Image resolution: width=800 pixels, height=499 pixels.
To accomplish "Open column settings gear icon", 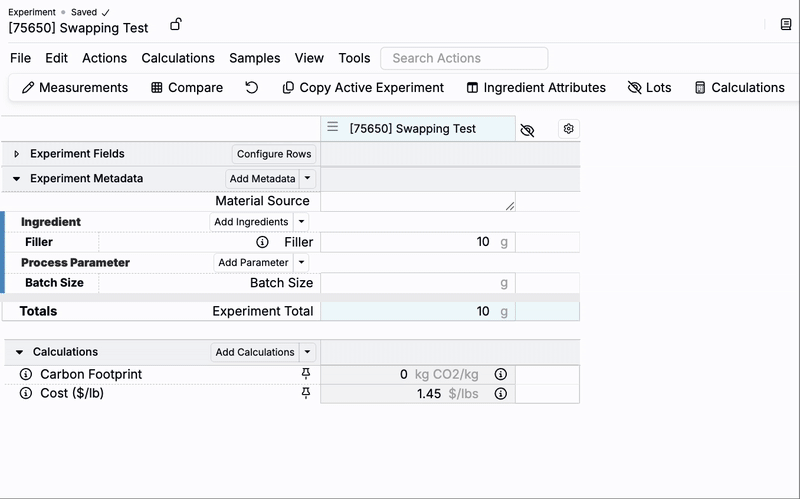I will pos(568,129).
